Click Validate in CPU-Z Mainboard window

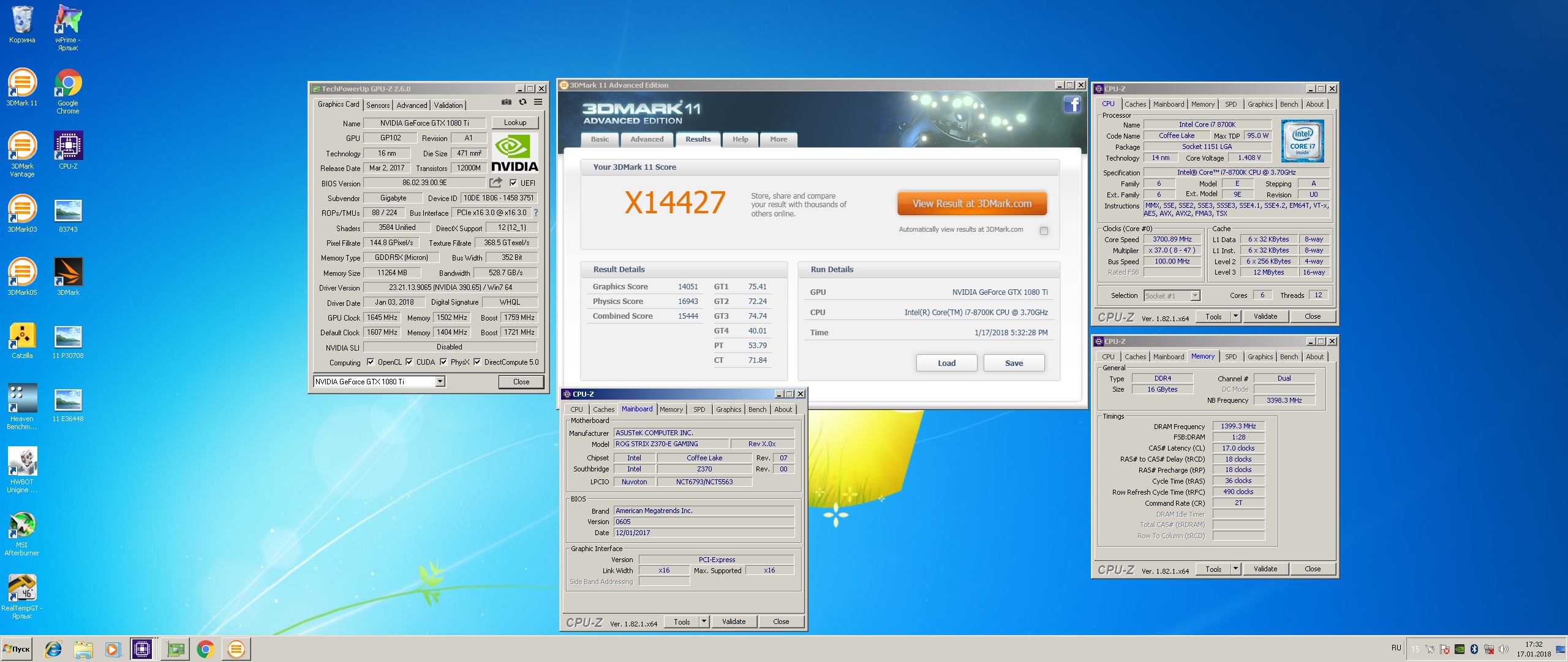pos(734,622)
